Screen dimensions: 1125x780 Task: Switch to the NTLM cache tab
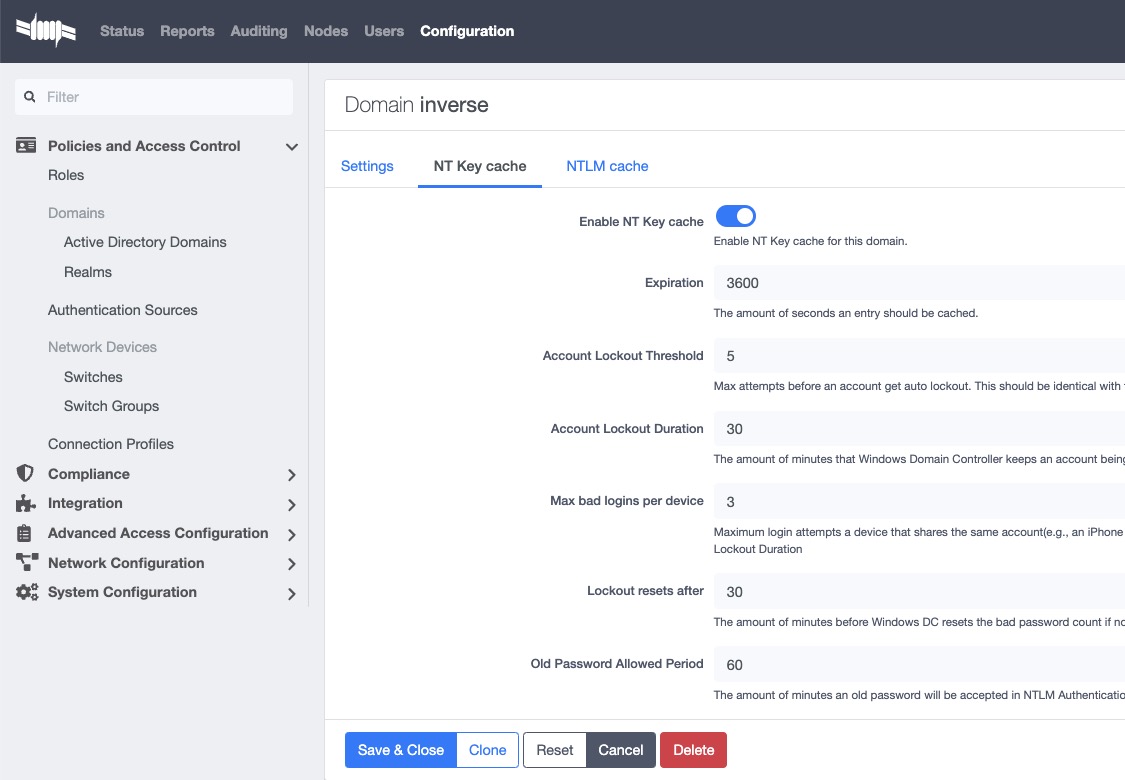[607, 166]
